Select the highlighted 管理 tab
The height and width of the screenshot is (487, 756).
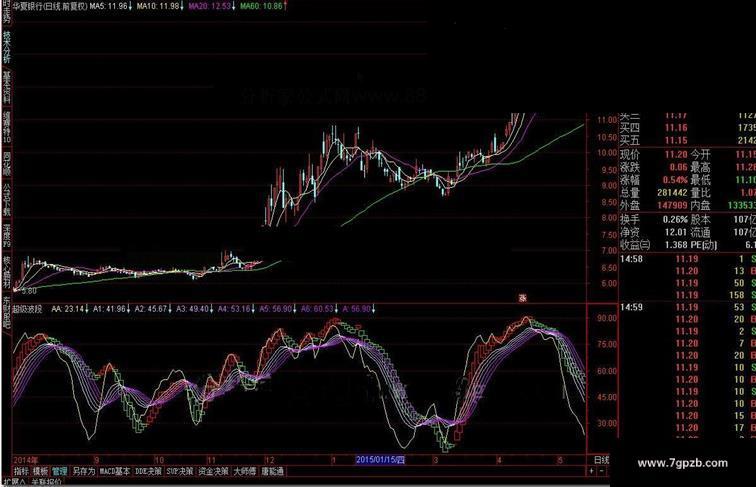59,471
